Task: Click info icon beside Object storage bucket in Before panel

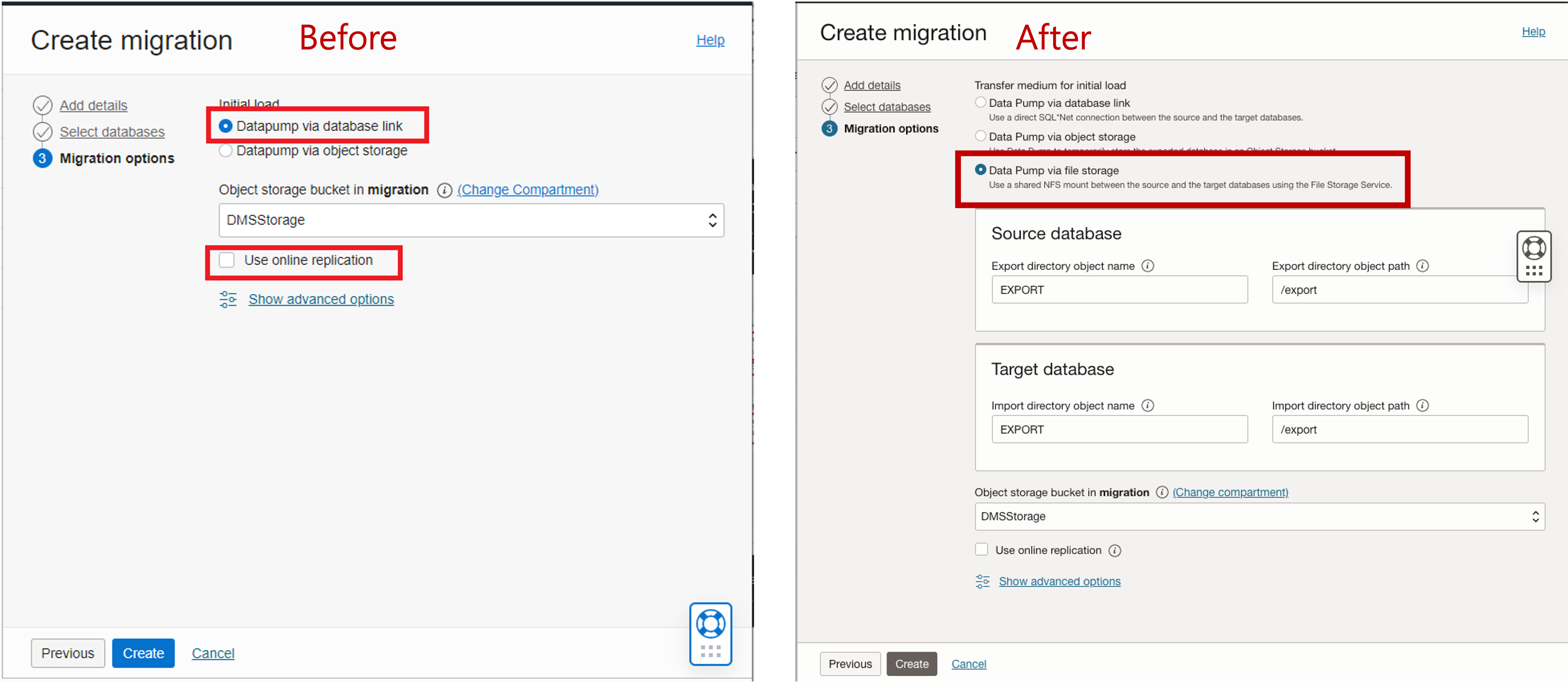Action: (x=444, y=190)
